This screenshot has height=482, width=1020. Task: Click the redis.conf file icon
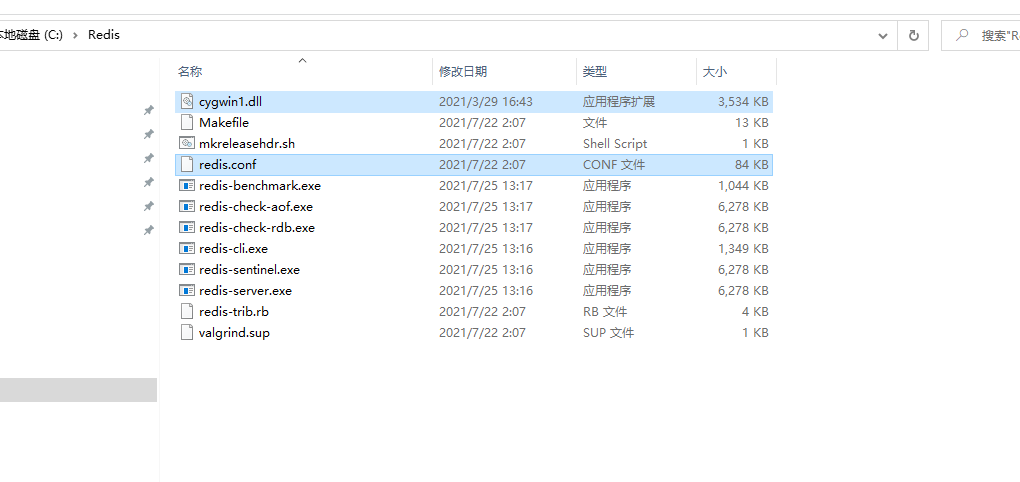[x=187, y=165]
